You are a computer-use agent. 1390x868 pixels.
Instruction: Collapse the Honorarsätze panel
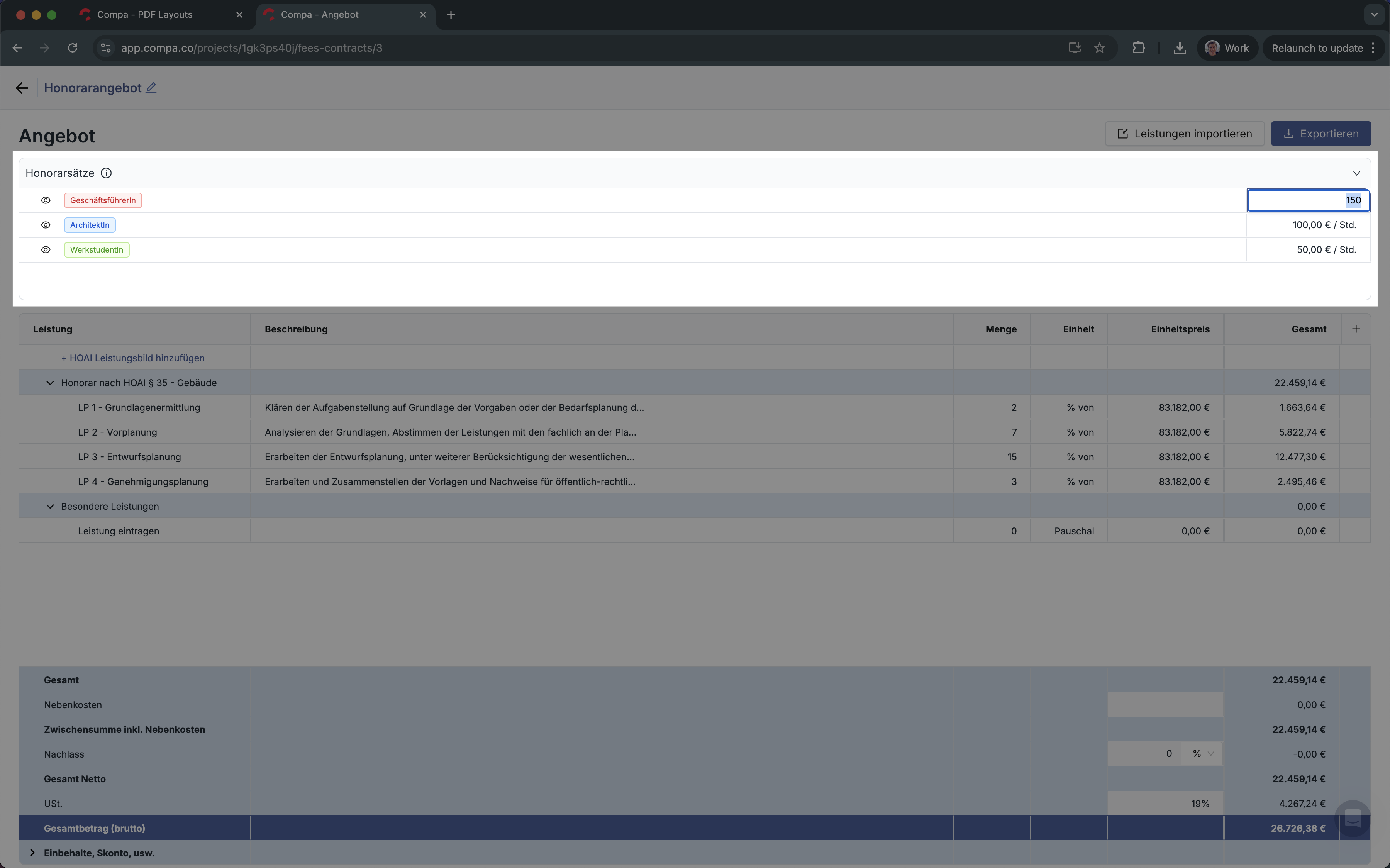[1356, 173]
